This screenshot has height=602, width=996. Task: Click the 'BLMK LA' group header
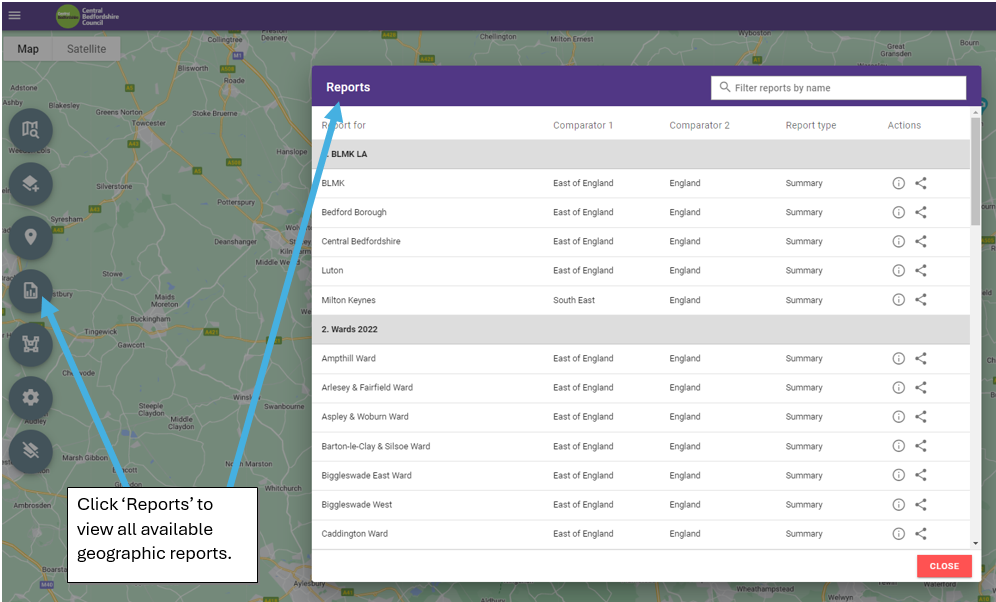tap(641, 154)
